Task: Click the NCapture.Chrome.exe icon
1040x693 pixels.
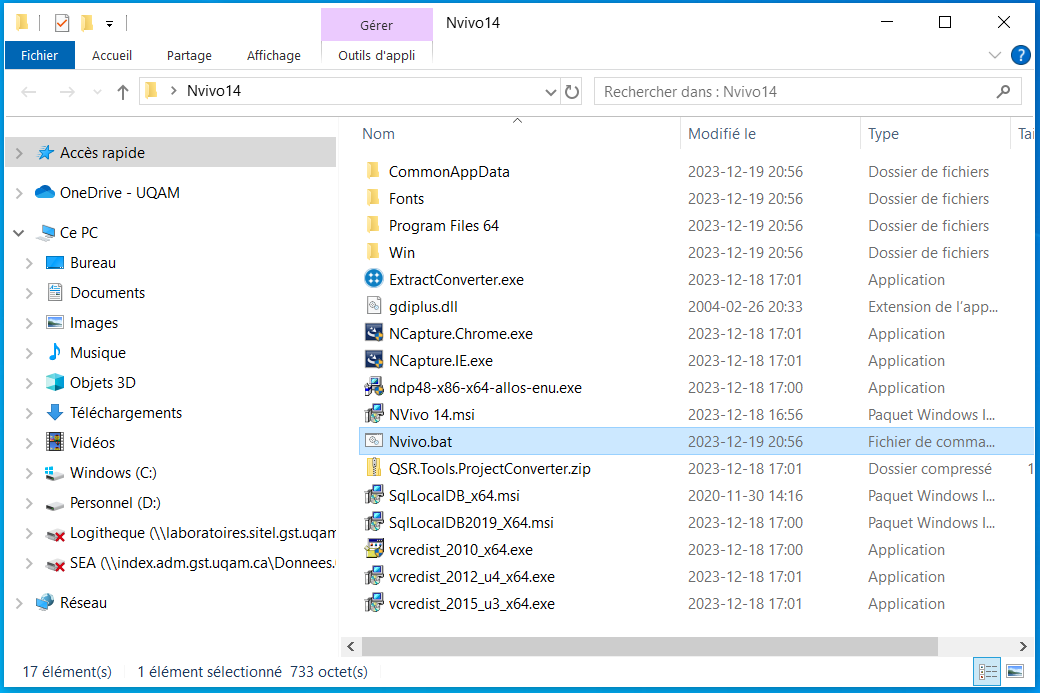Action: tap(374, 334)
